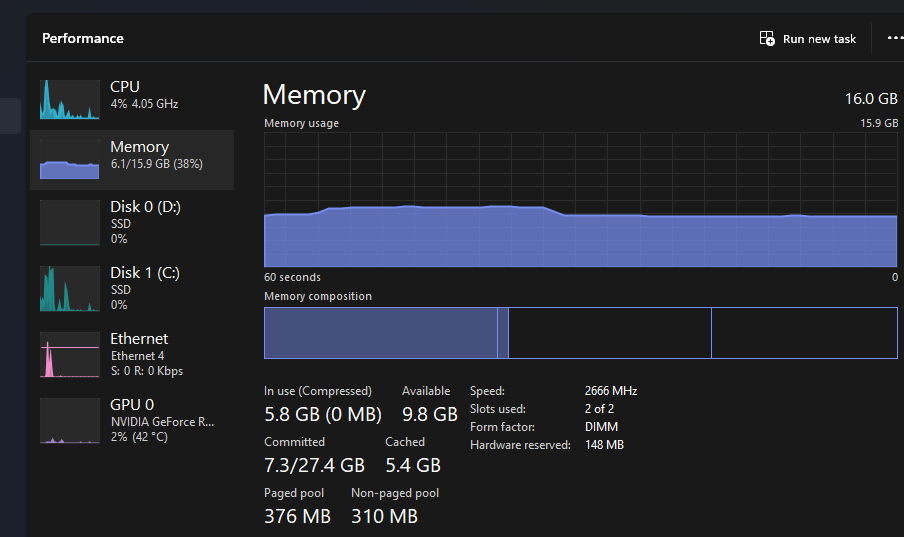Click the In use (Compressed) label
This screenshot has height=537, width=904.
(318, 391)
